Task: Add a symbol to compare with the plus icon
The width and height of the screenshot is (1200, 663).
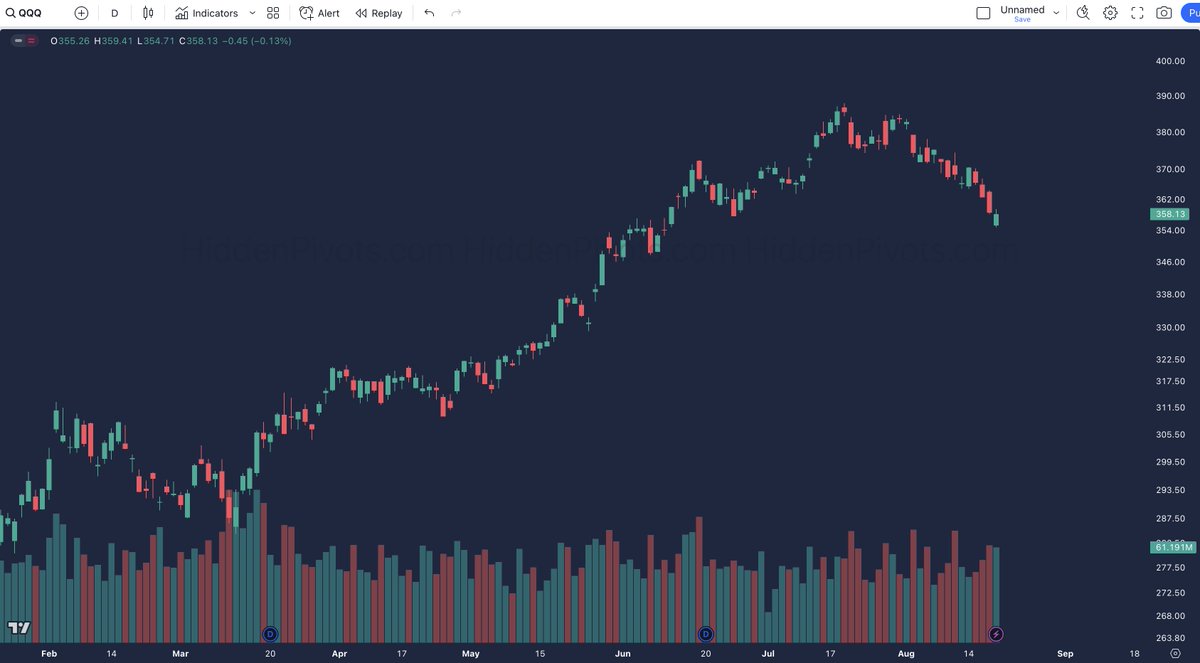Action: pos(81,13)
